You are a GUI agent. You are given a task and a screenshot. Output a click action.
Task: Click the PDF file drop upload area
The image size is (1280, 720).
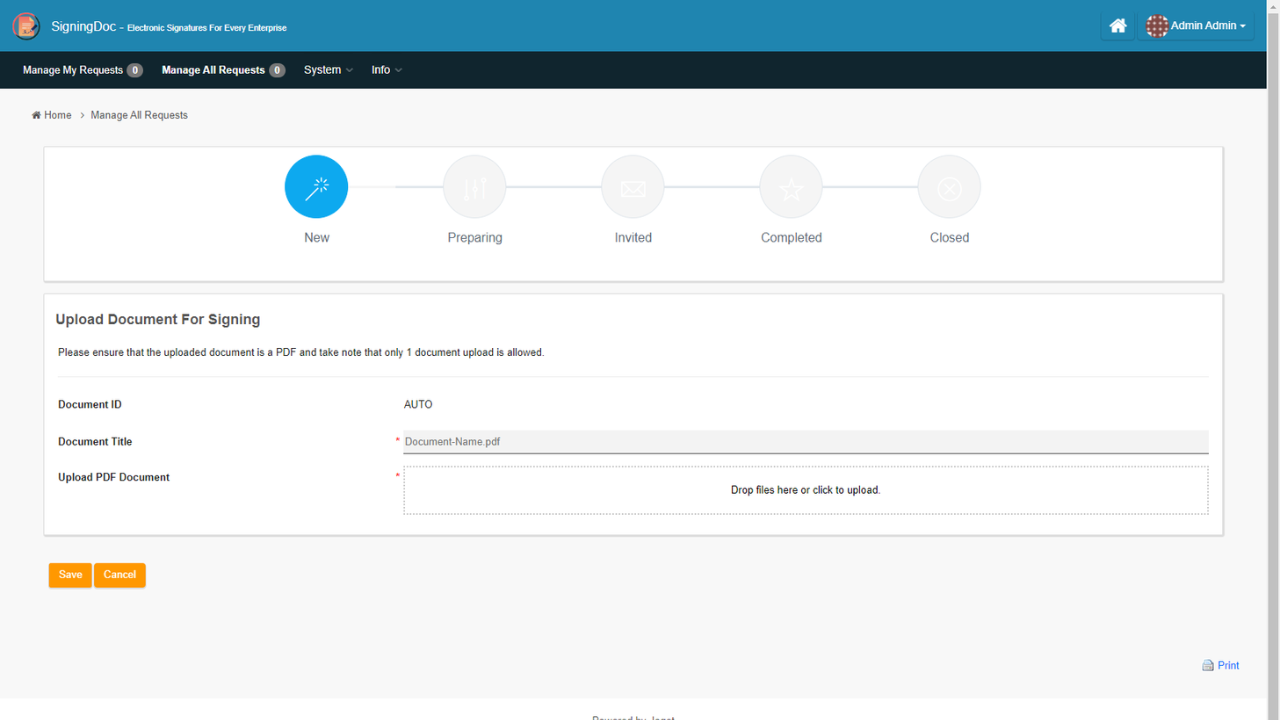(x=805, y=490)
